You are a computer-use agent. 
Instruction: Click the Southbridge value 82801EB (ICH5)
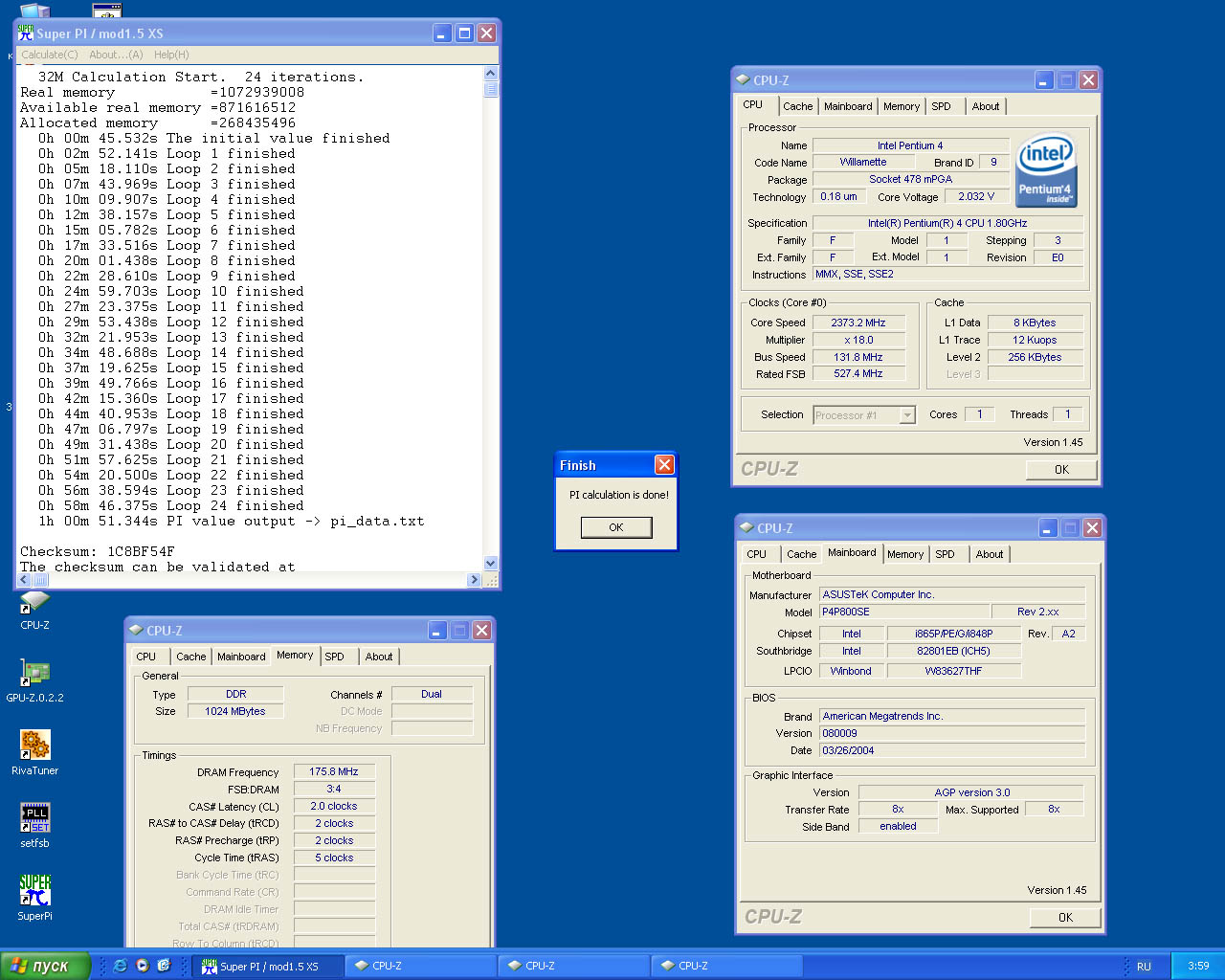[953, 651]
